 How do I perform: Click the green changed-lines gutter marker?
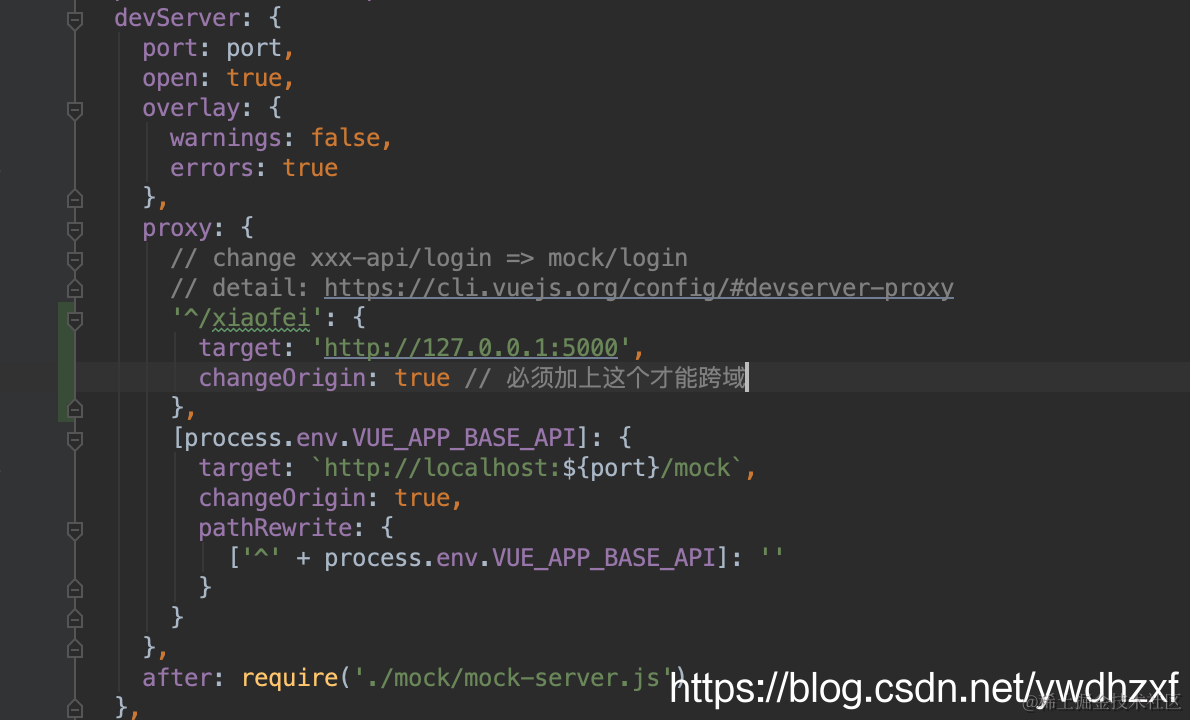(66, 362)
